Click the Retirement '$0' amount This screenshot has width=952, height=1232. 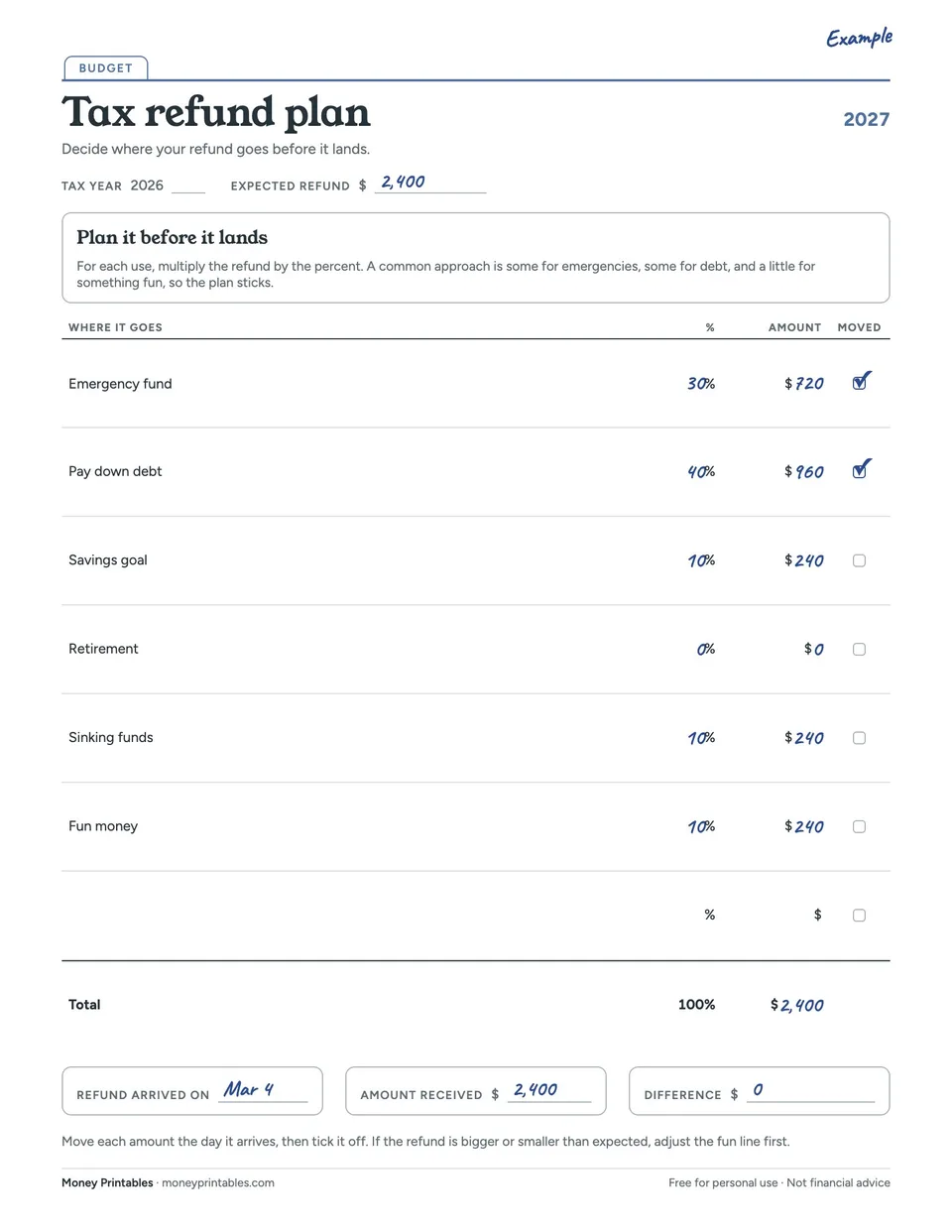point(814,650)
